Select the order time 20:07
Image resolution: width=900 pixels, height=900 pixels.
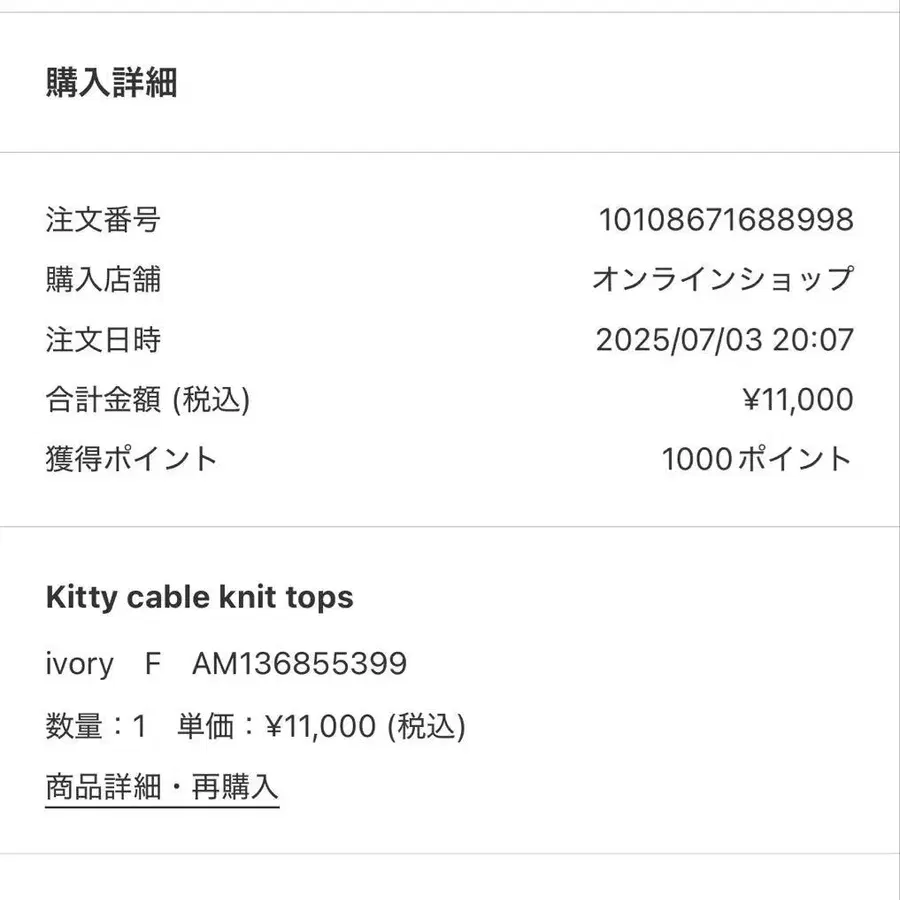click(813, 340)
